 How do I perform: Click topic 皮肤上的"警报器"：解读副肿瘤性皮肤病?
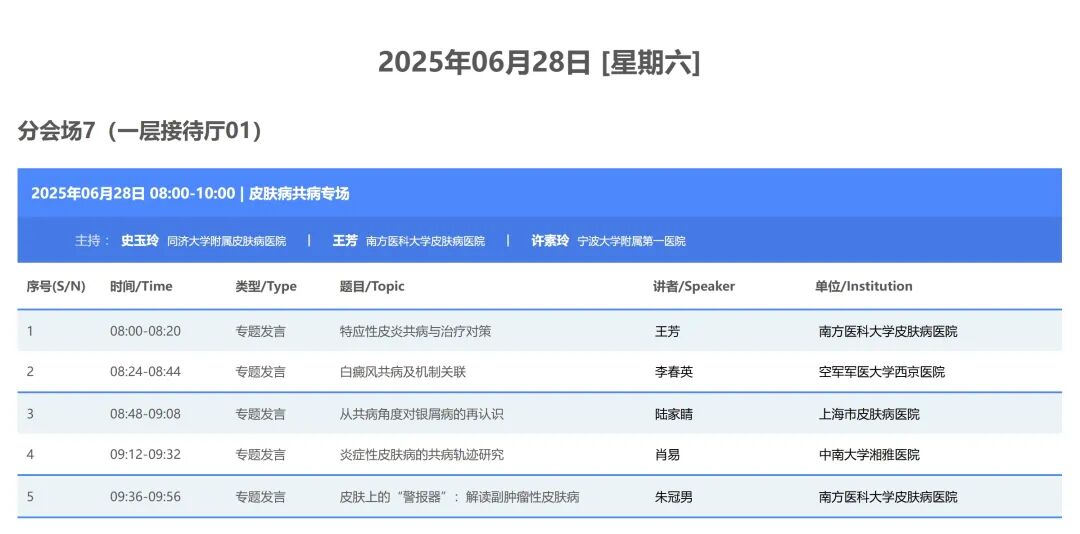pos(460,497)
